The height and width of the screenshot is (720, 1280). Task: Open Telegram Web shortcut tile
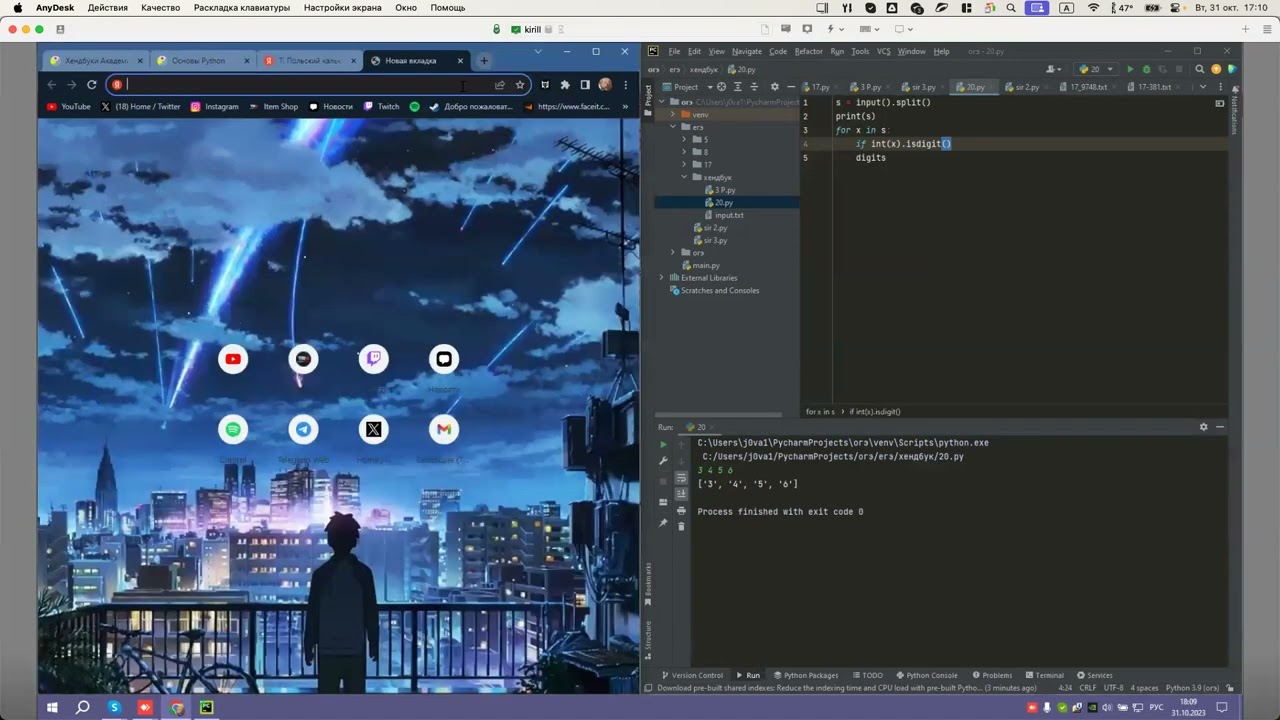(303, 429)
